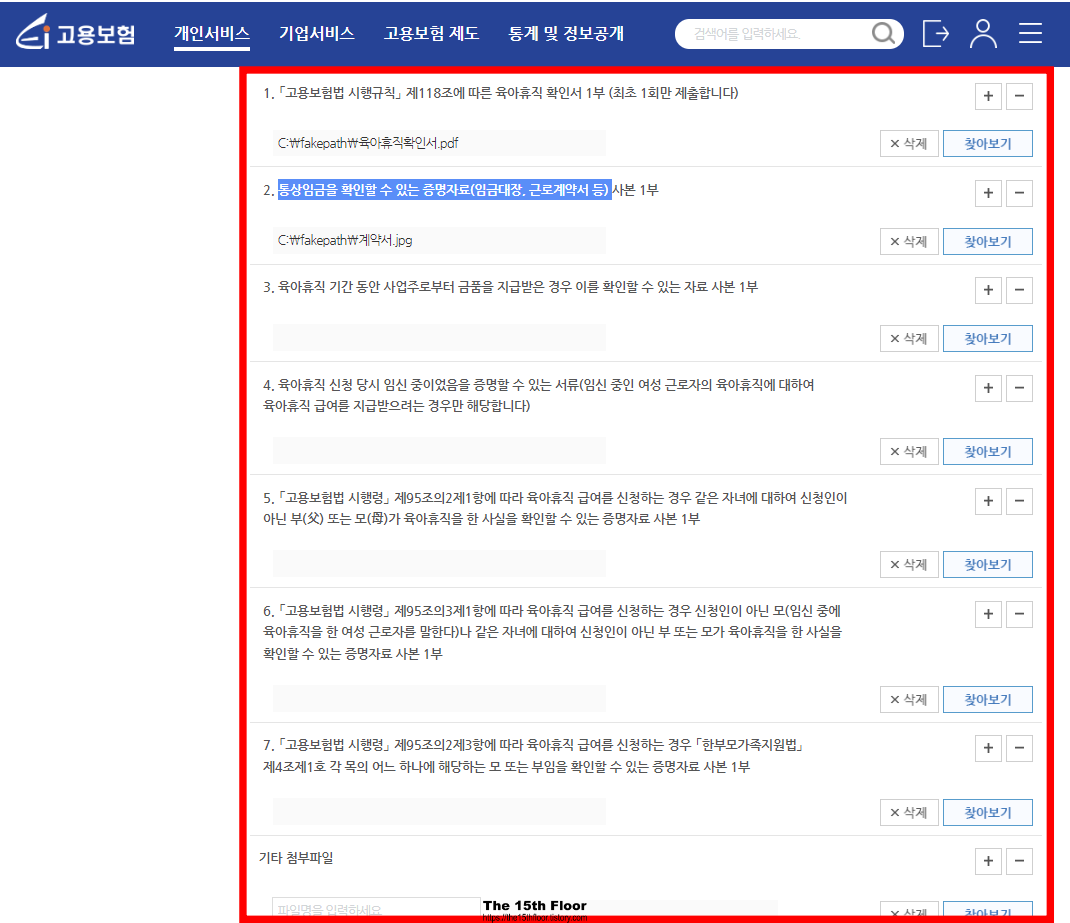This screenshot has height=923, width=1070.
Task: Click 삭제 for item 5 제95조의2제1항
Action: coord(909,565)
